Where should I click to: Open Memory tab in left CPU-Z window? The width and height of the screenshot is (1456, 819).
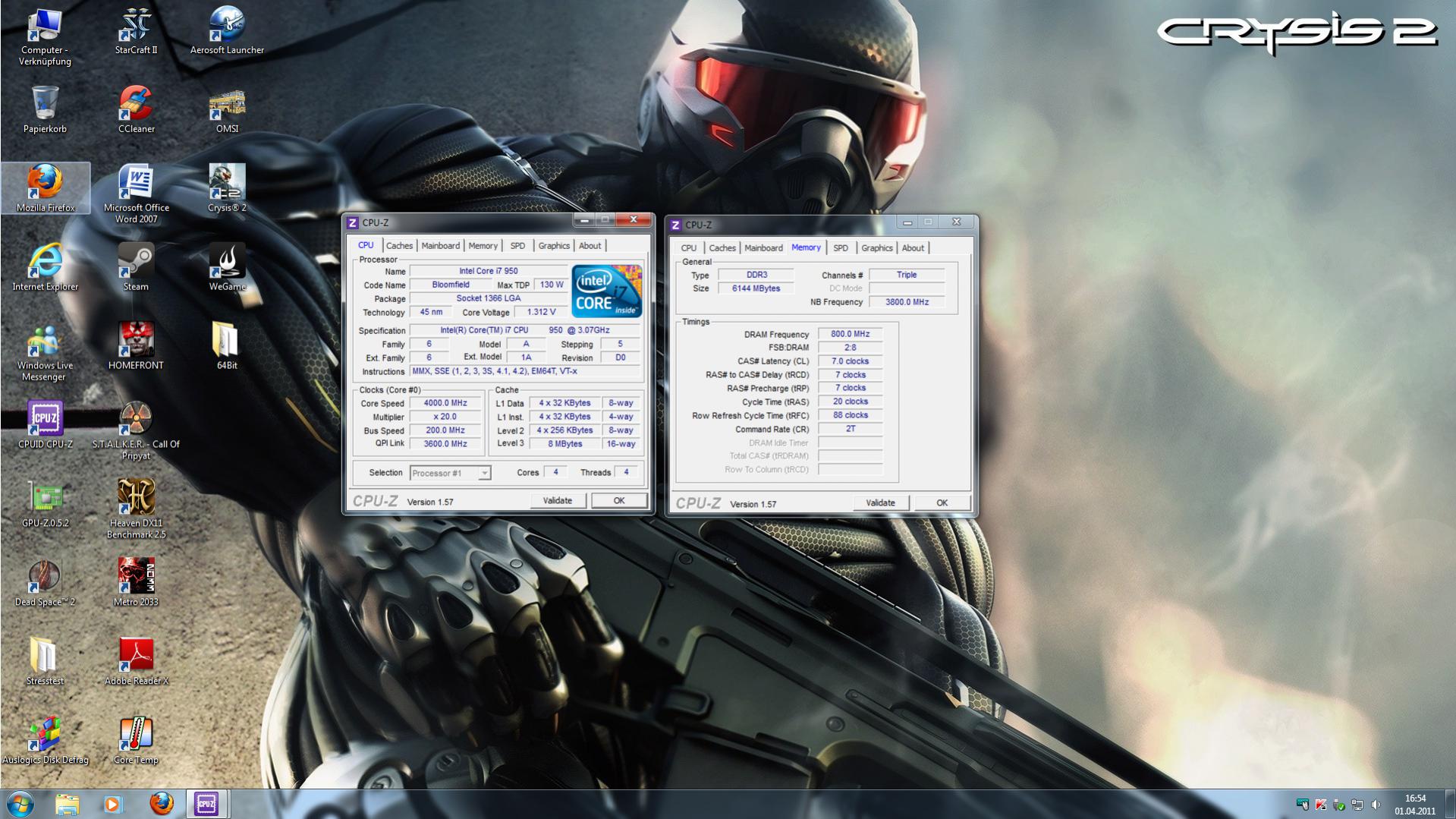pos(483,246)
